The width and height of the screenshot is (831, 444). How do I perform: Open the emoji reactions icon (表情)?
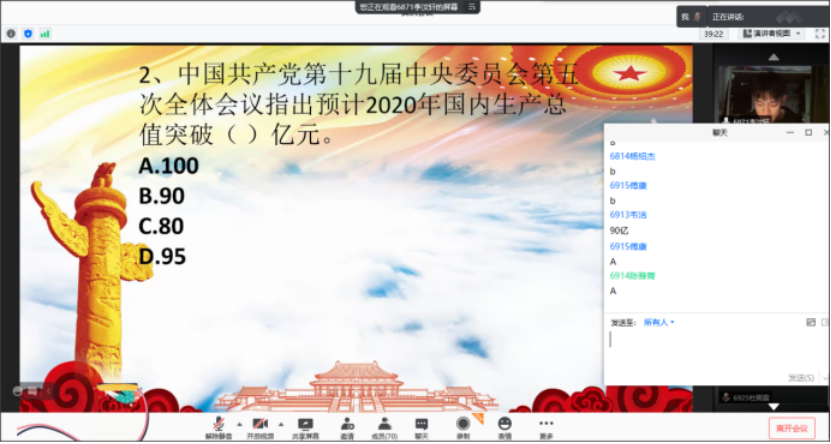[x=504, y=425]
